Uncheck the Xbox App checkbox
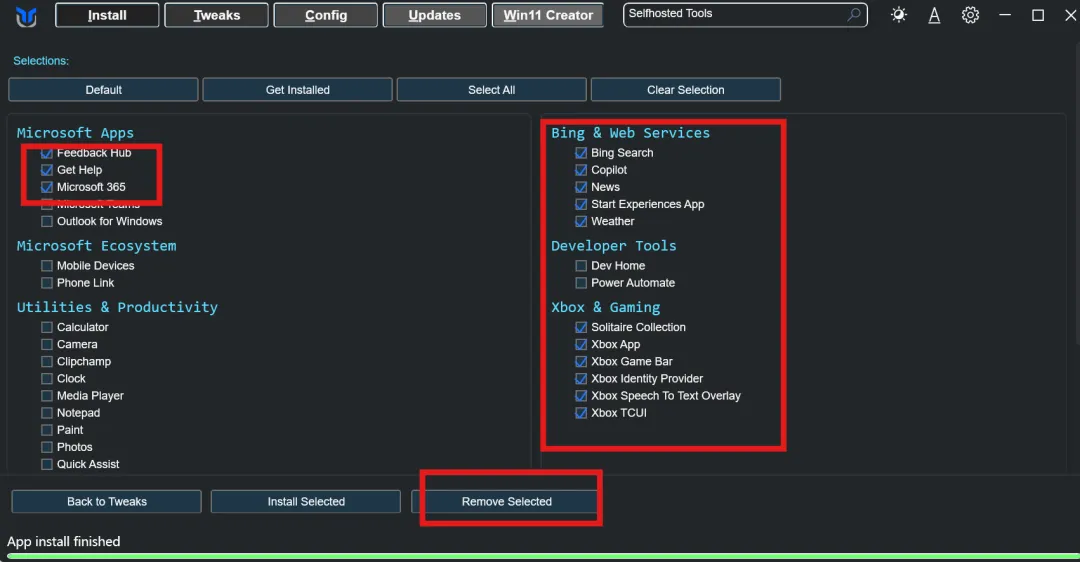 point(581,344)
